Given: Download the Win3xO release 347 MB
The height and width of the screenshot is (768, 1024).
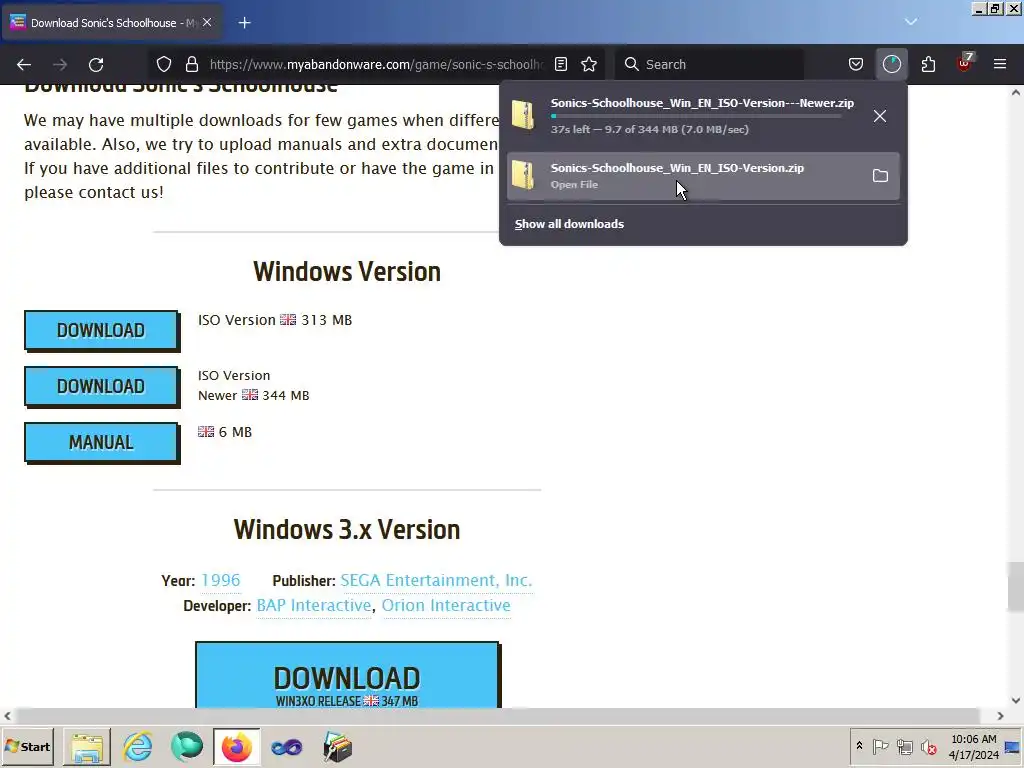Looking at the screenshot, I should pos(347,675).
